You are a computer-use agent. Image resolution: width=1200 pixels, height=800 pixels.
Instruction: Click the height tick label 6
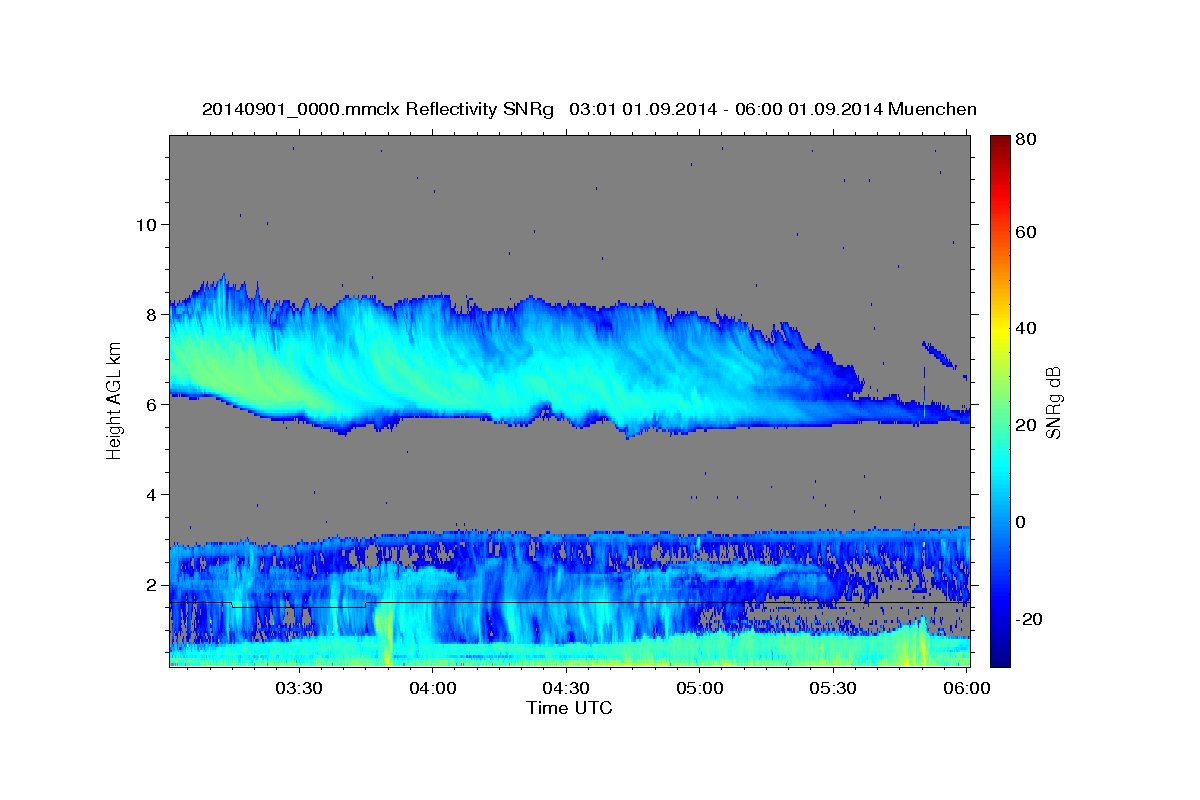tap(152, 404)
